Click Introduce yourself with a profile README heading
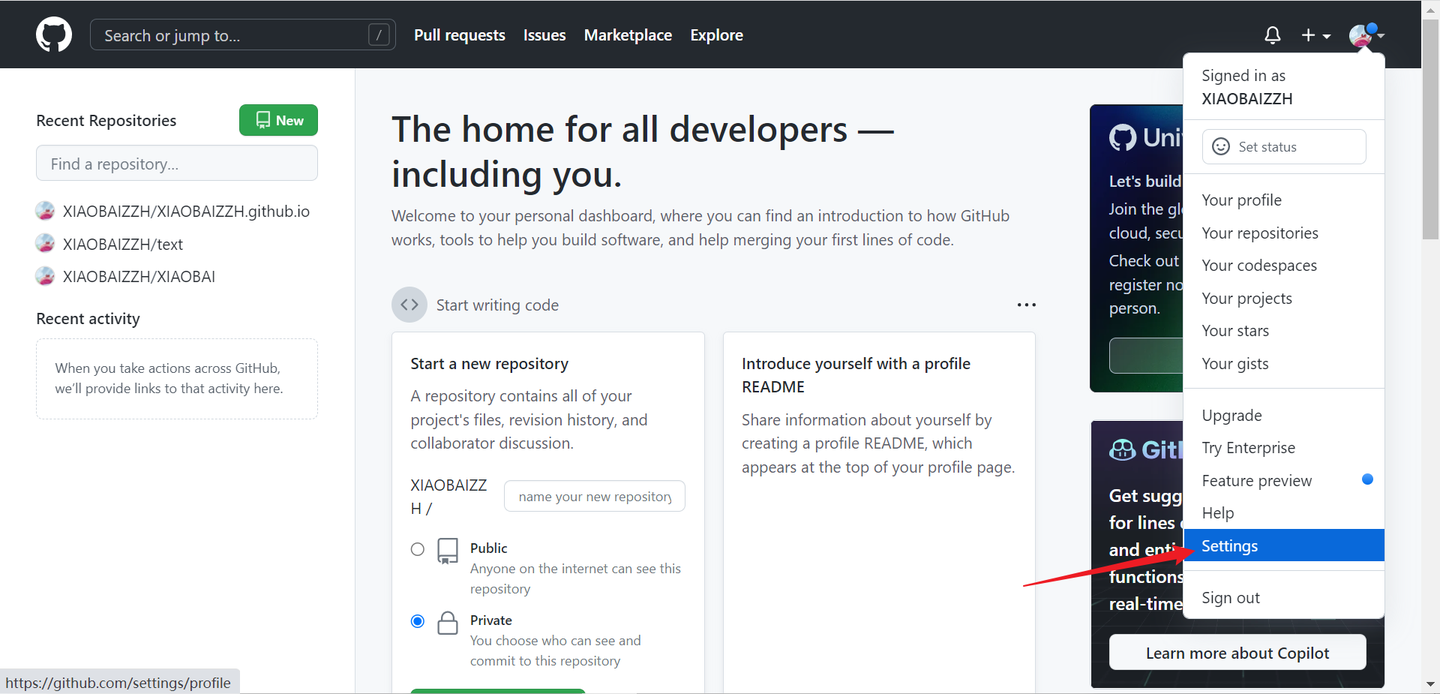The width and height of the screenshot is (1440, 694). tap(856, 375)
